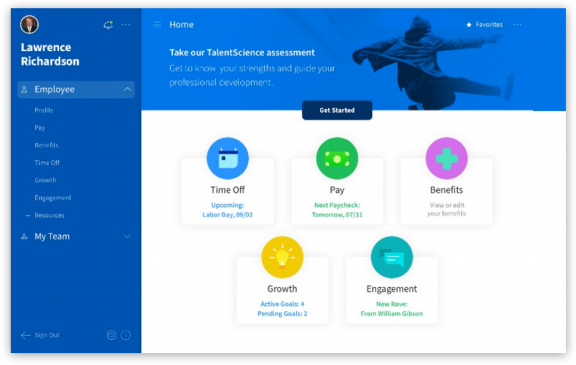Click the settings gear icon in sidebar

[x=112, y=335]
